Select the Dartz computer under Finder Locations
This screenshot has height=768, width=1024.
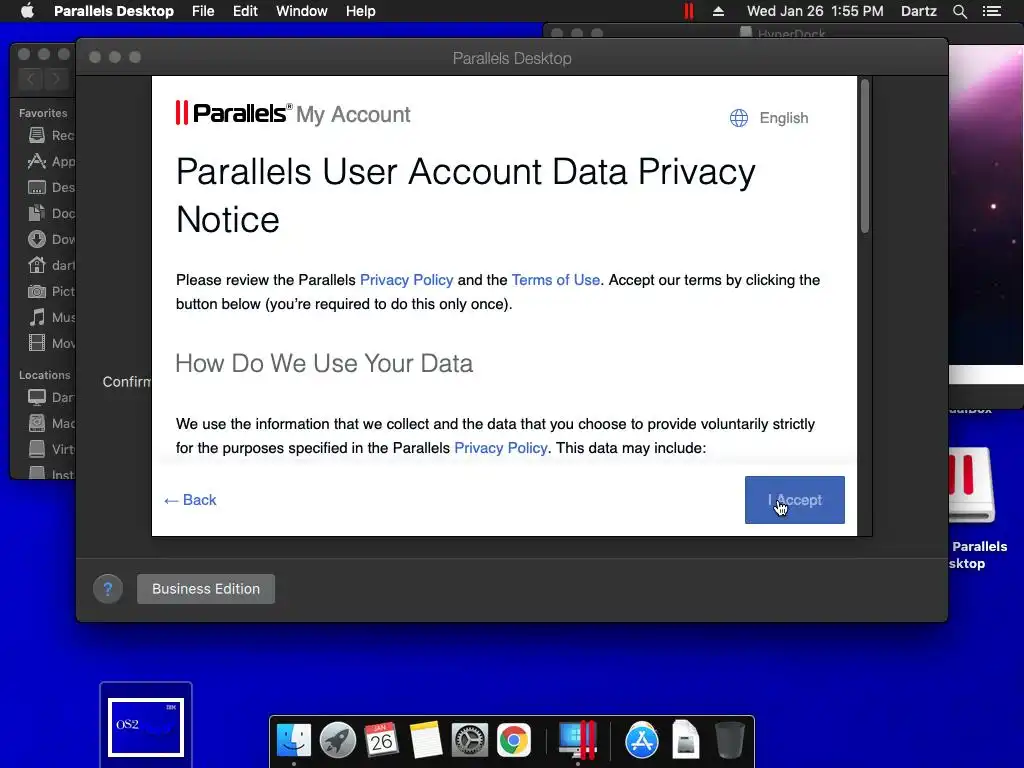pyautogui.click(x=51, y=397)
